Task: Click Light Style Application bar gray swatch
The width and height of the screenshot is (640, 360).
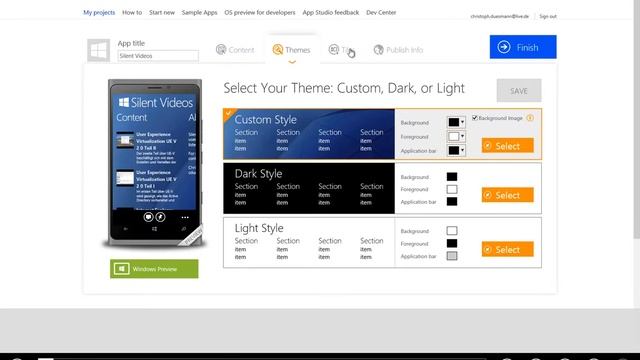Action: 452,256
